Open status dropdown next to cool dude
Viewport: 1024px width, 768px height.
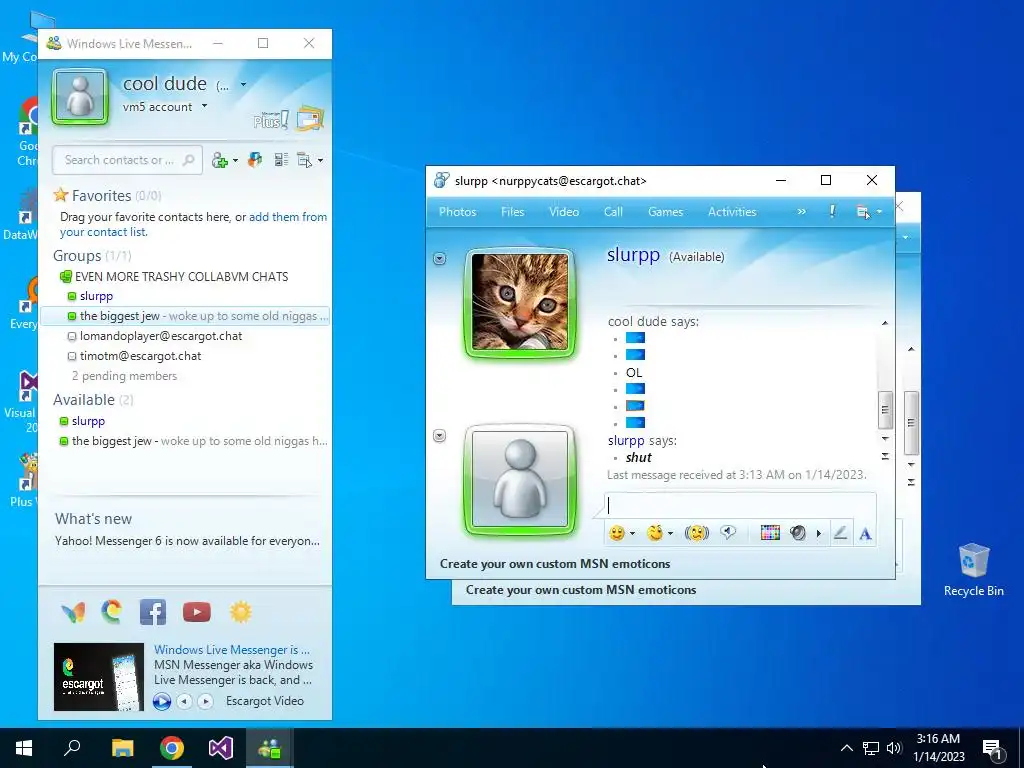pyautogui.click(x=243, y=84)
